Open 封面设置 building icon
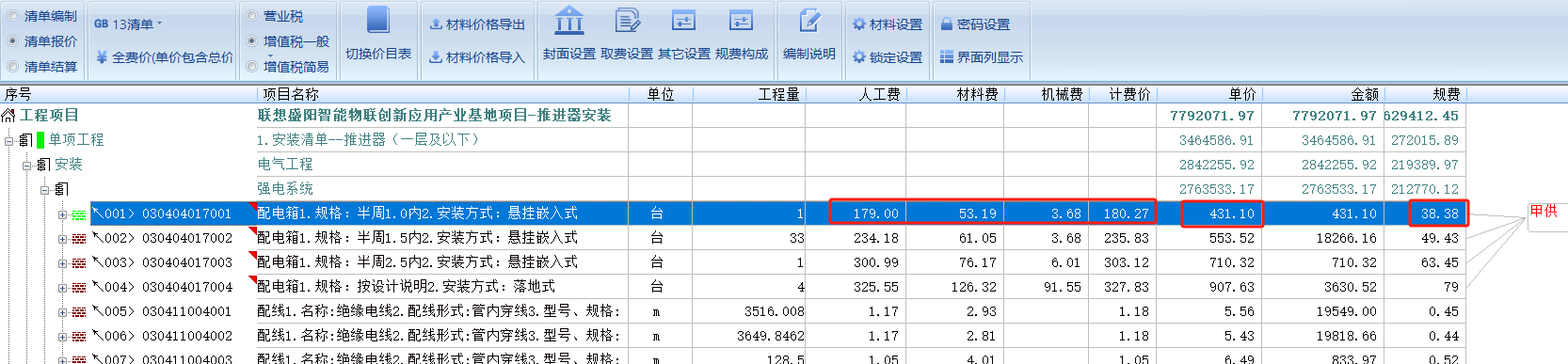 tap(569, 20)
